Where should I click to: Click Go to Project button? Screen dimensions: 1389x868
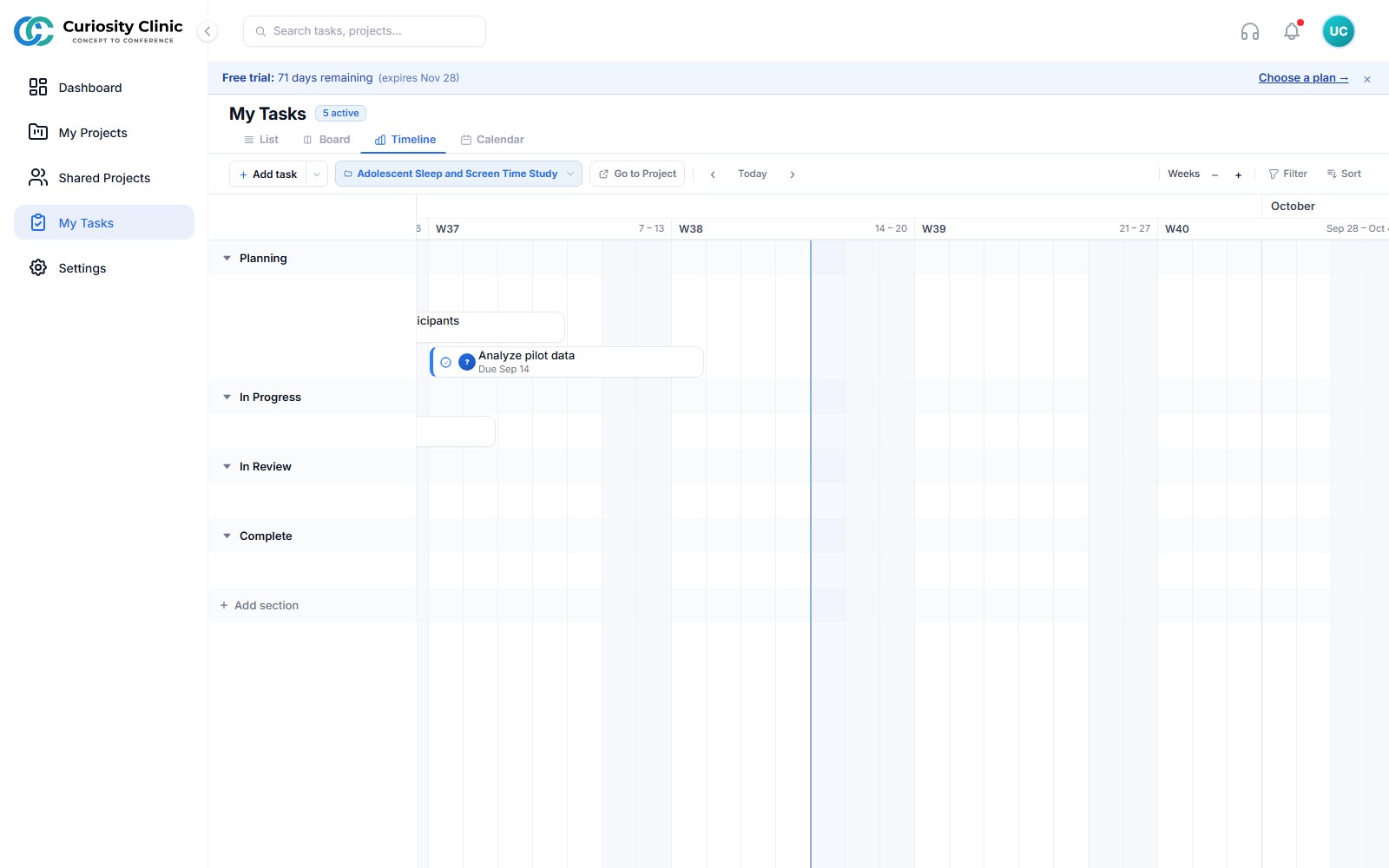(637, 174)
